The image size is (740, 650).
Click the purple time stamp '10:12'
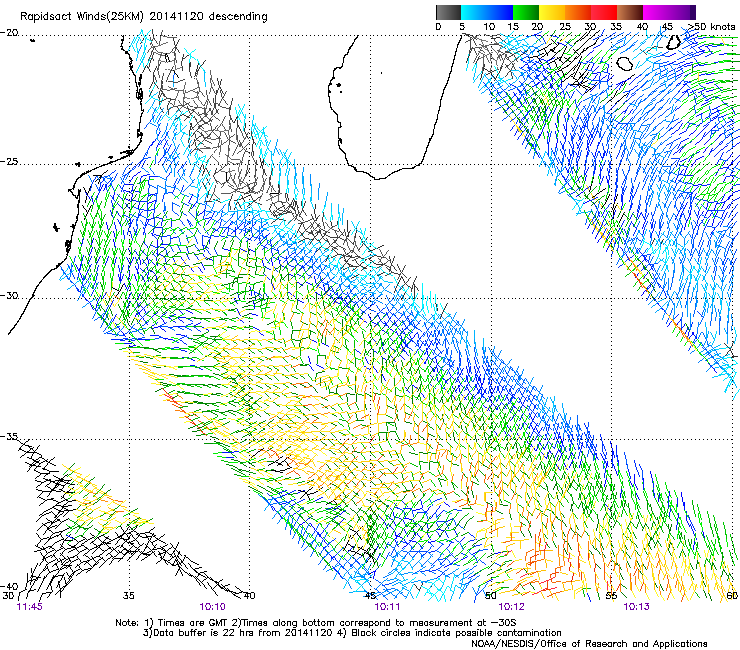[x=512, y=607]
